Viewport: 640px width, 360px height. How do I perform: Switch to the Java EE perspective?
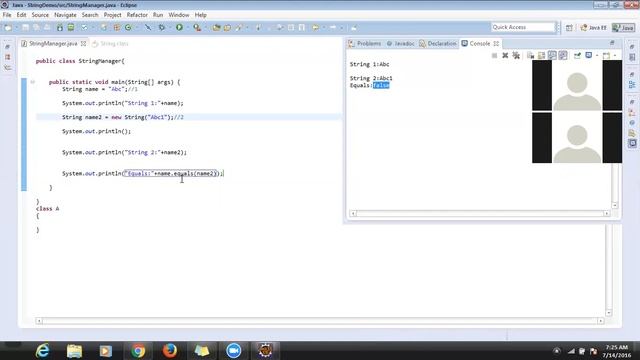pyautogui.click(x=593, y=27)
